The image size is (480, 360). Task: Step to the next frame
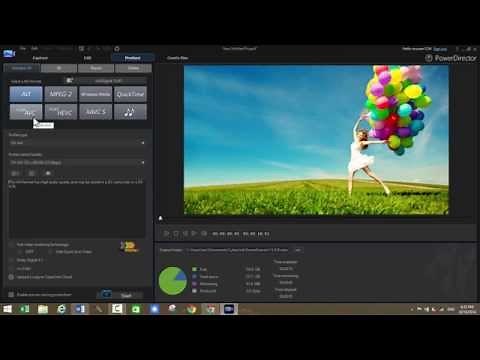coord(195,234)
